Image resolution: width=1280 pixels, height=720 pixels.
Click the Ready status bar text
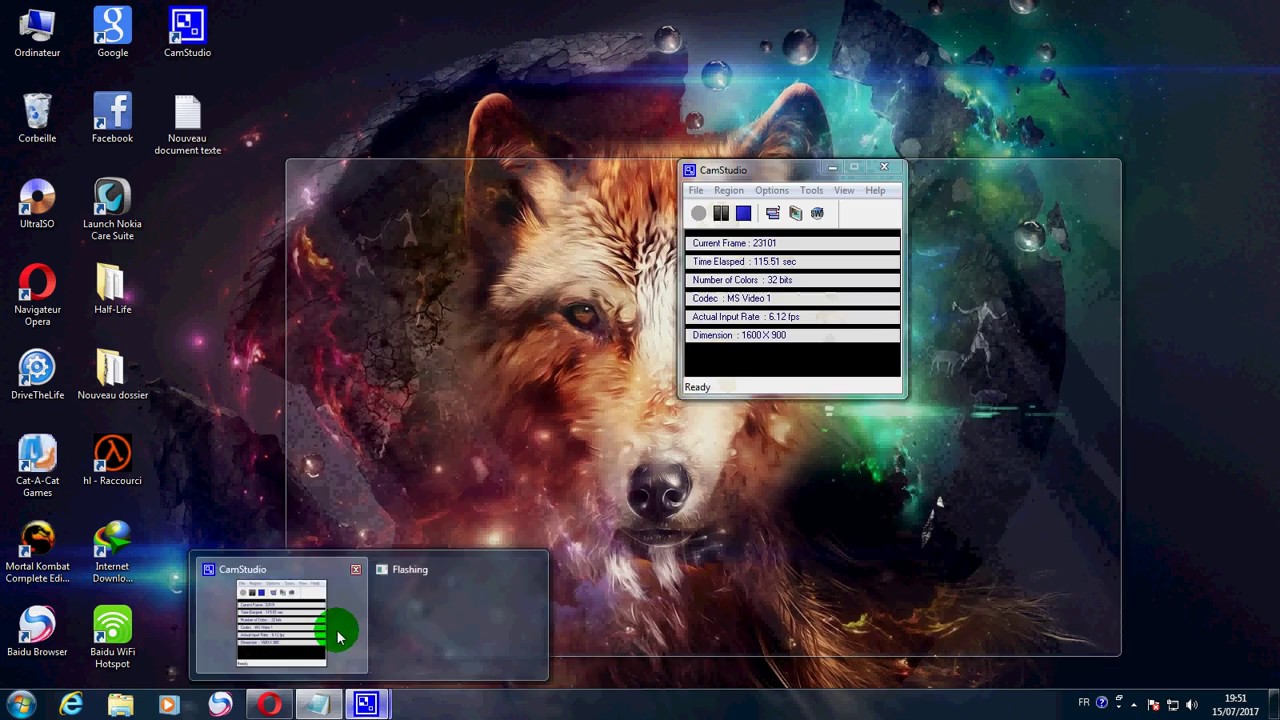tap(697, 387)
